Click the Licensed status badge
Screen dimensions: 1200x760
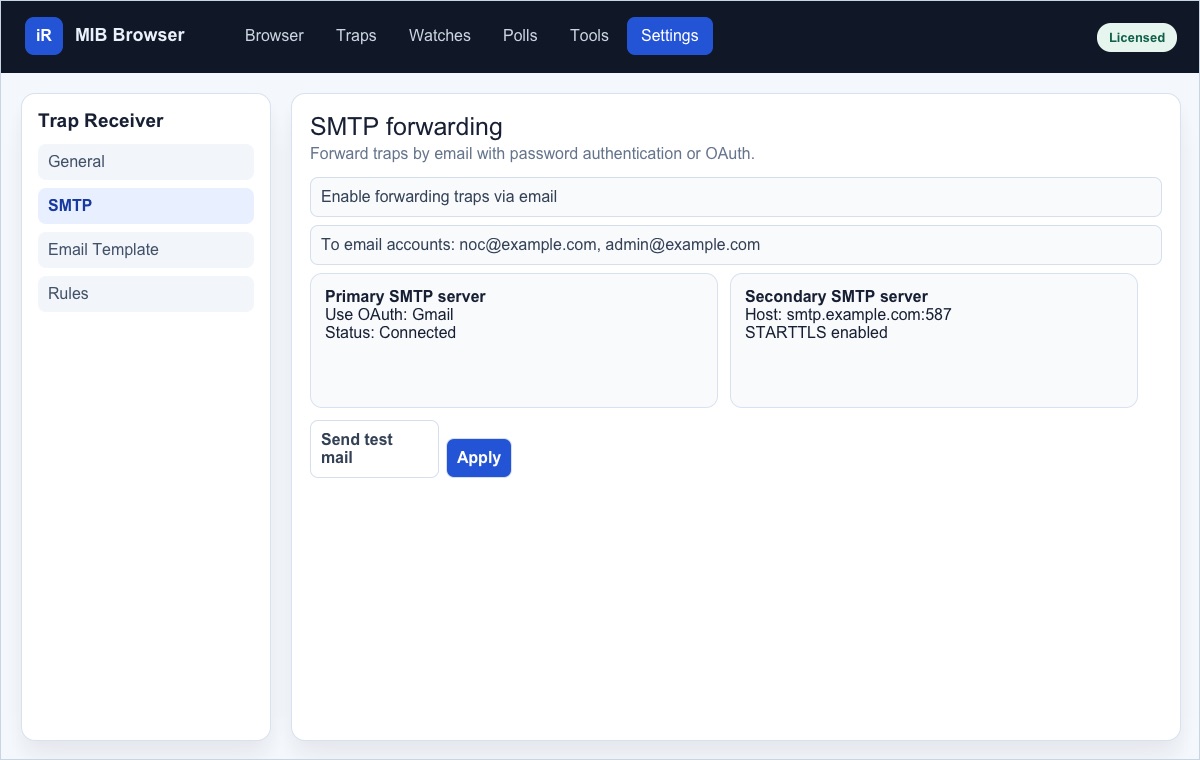coord(1137,38)
